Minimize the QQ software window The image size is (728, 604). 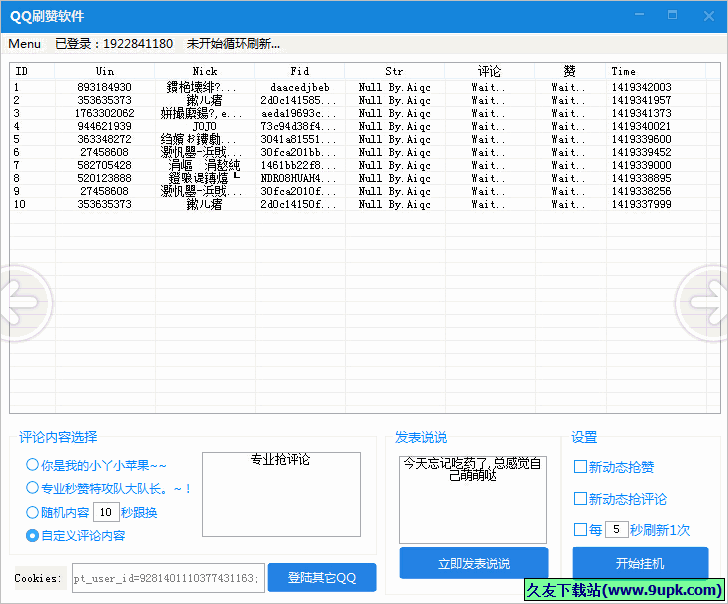[x=638, y=15]
